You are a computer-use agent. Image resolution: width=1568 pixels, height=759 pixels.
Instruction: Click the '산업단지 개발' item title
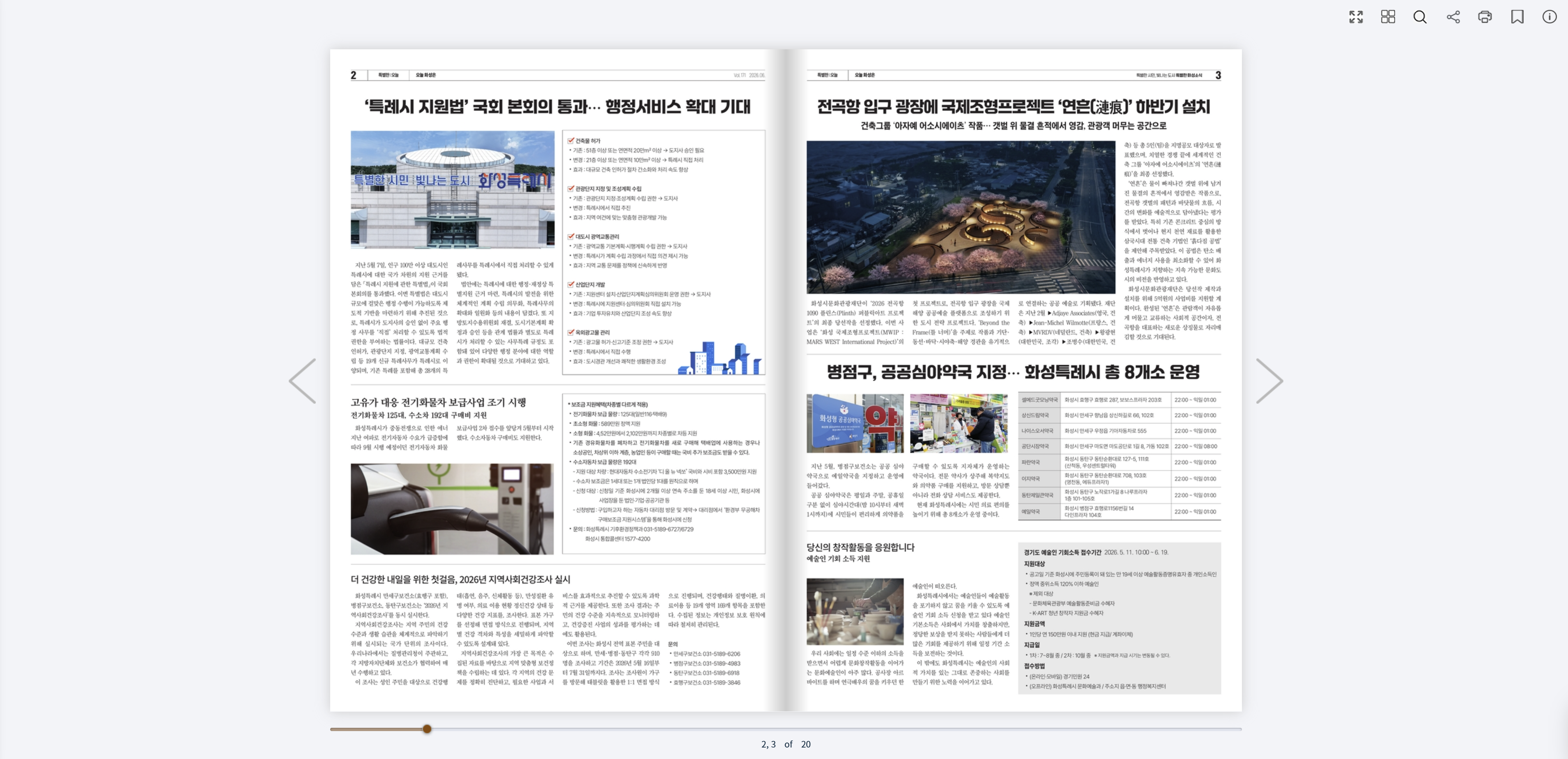click(x=591, y=285)
